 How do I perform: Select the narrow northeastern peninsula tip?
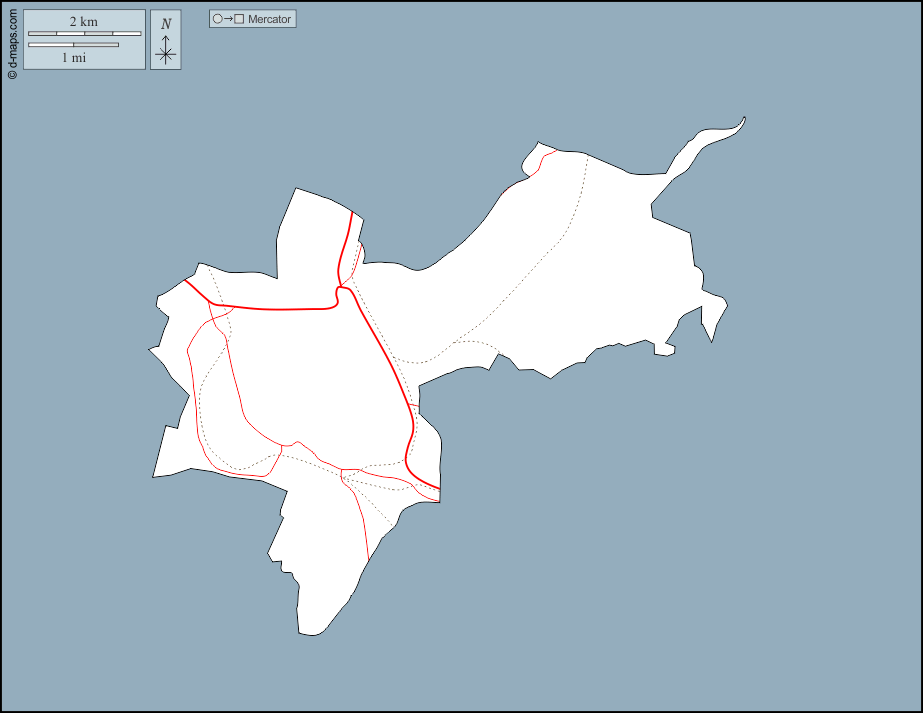[x=741, y=122]
